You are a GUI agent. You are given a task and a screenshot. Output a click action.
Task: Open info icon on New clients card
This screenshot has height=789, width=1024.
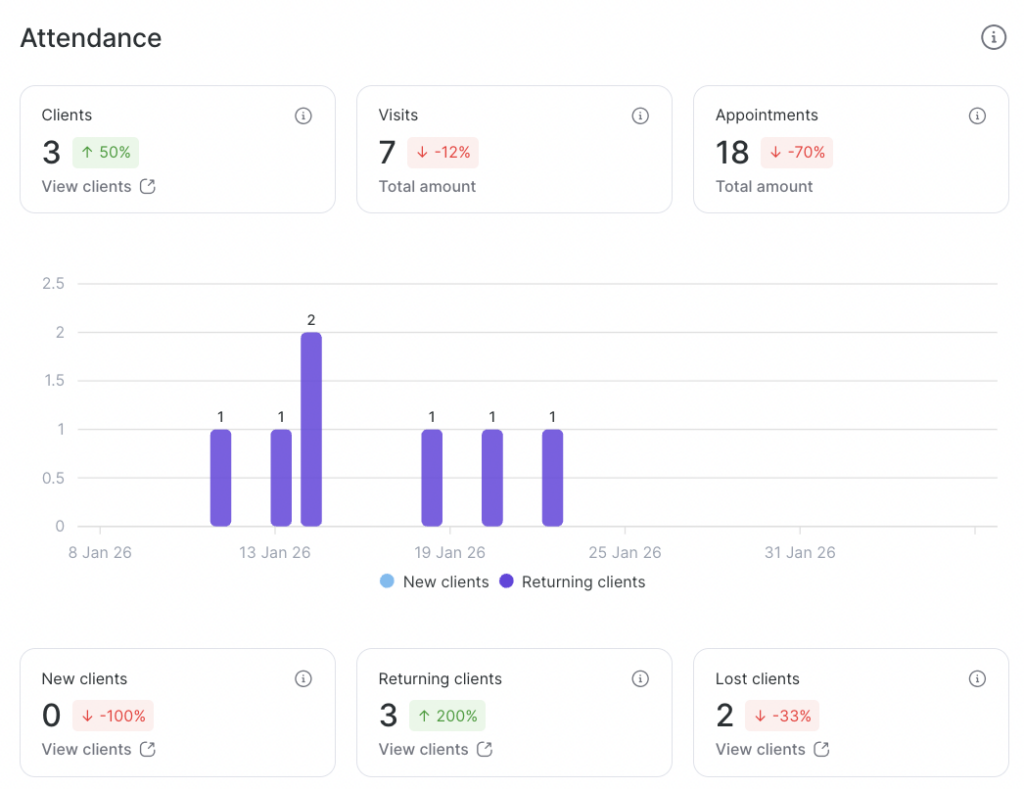click(x=303, y=679)
